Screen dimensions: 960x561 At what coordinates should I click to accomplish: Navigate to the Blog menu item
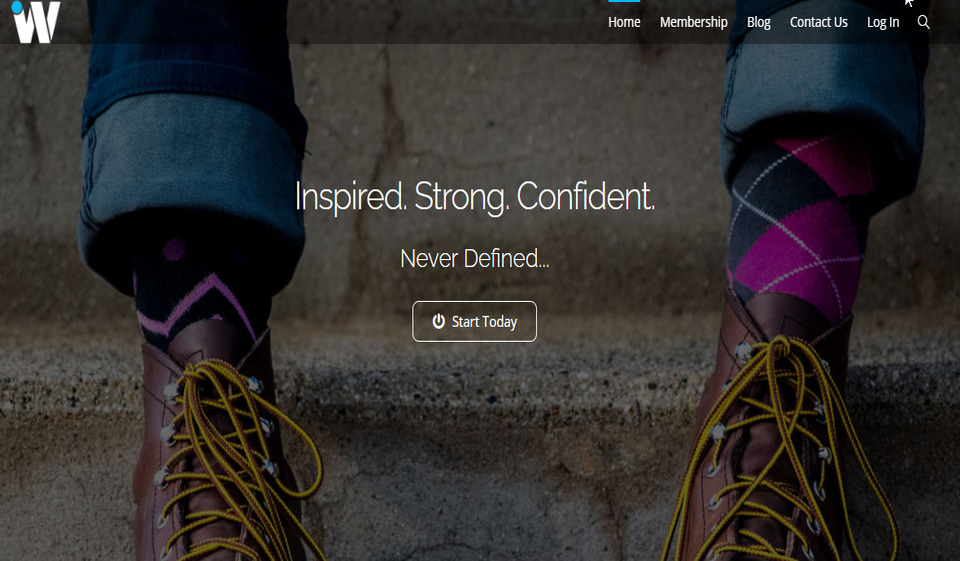click(759, 23)
